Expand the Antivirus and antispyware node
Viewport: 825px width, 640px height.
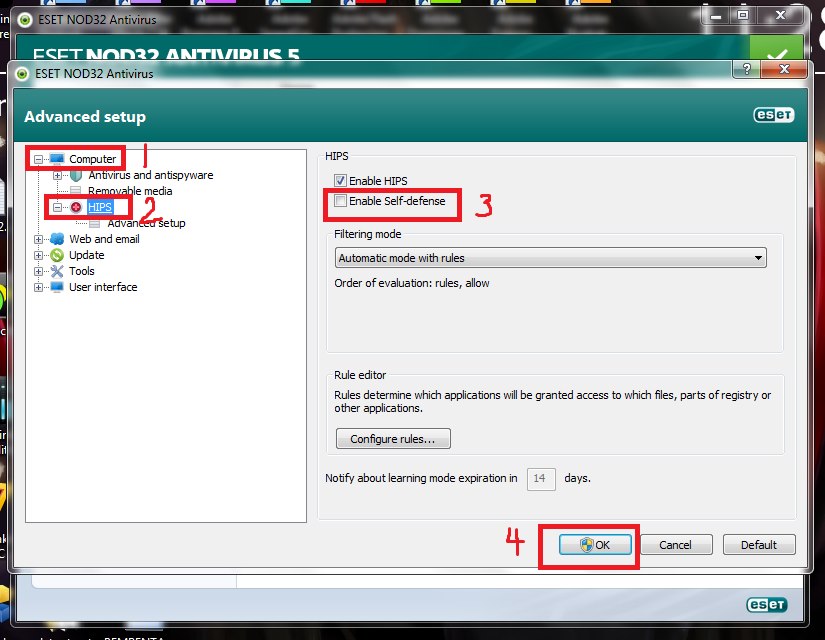[57, 175]
